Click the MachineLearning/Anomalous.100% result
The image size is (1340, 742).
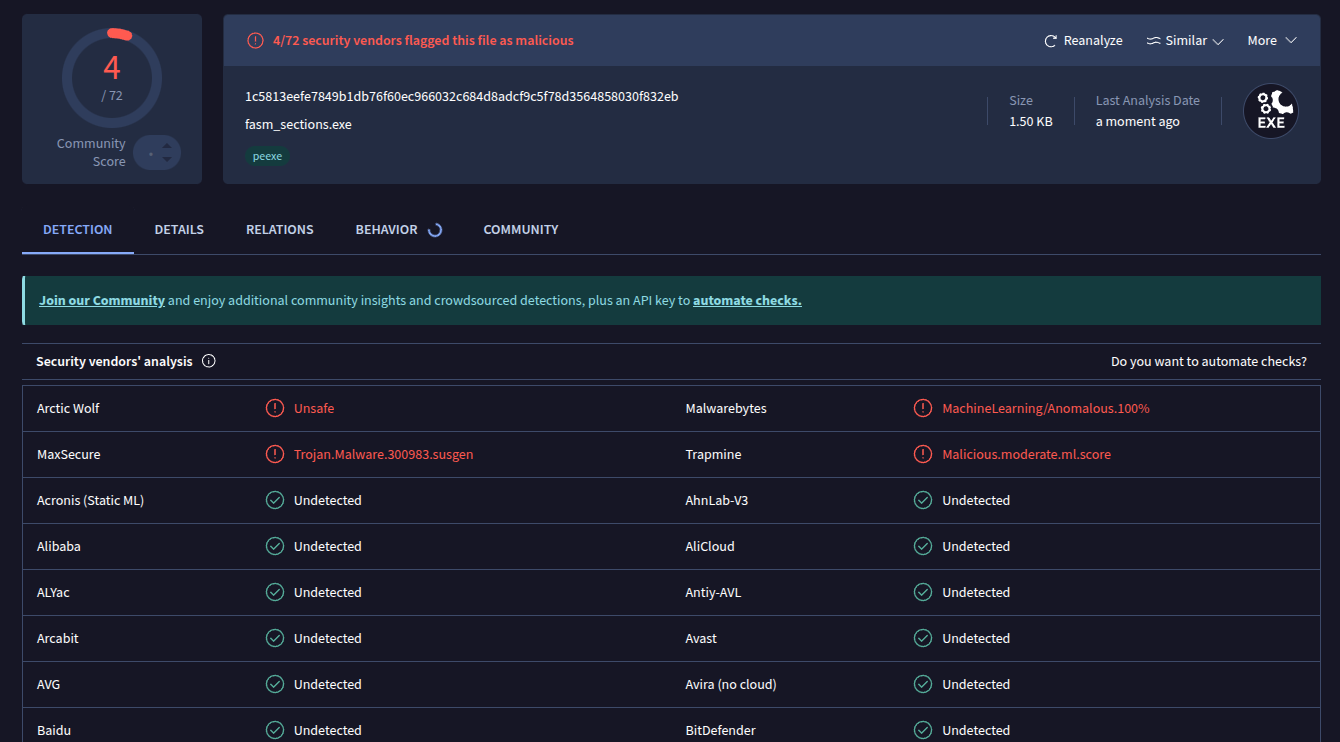(x=1046, y=408)
